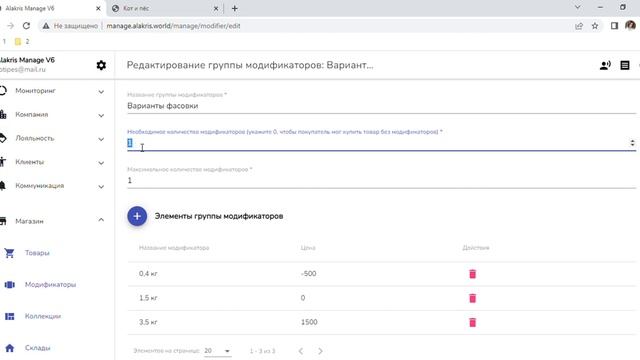Edit modifier group name field
Viewport: 640px width, 360px height.
tap(381, 106)
